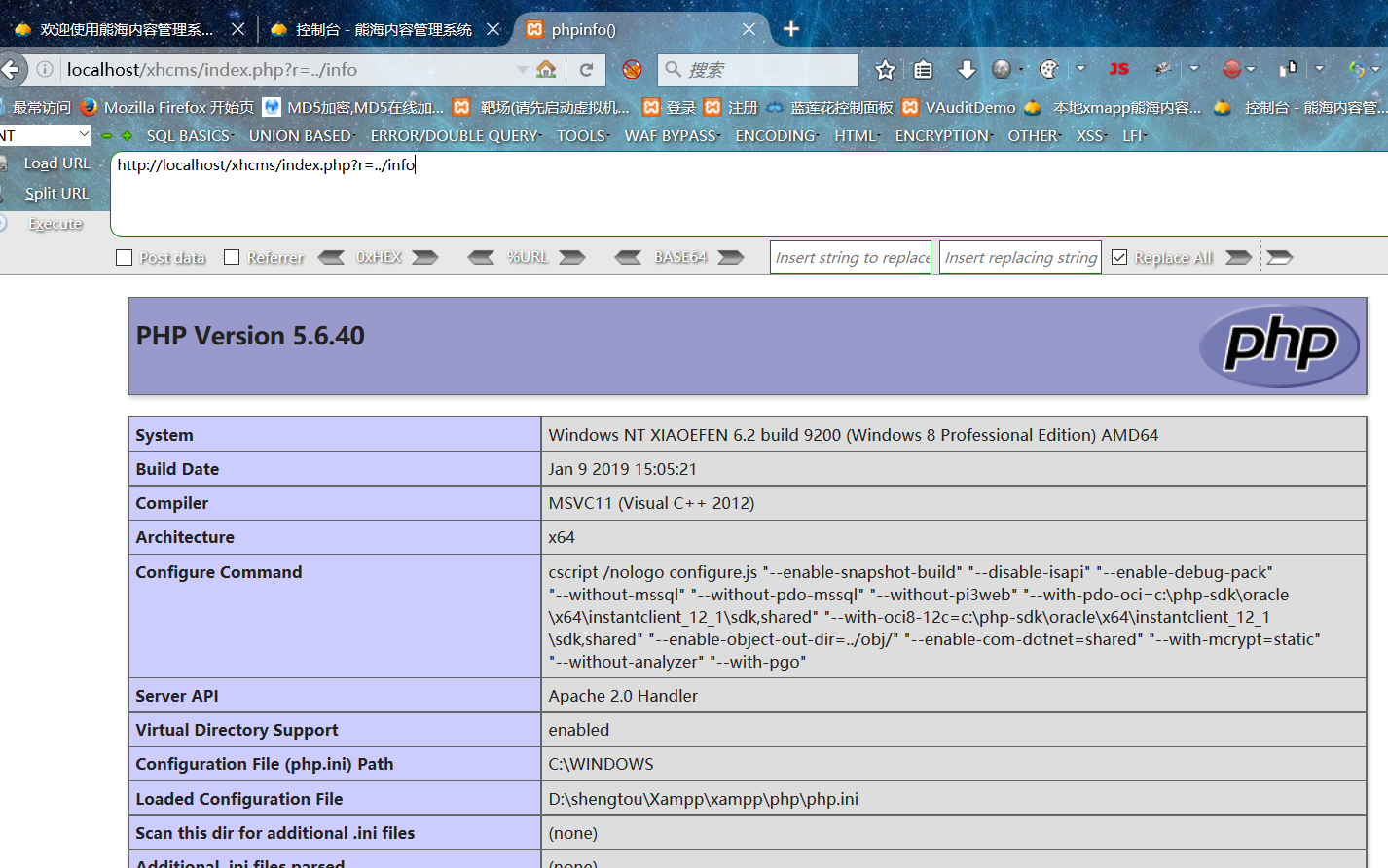Open the WAF BYPASS dropdown
The height and width of the screenshot is (868, 1388).
pyautogui.click(x=673, y=135)
